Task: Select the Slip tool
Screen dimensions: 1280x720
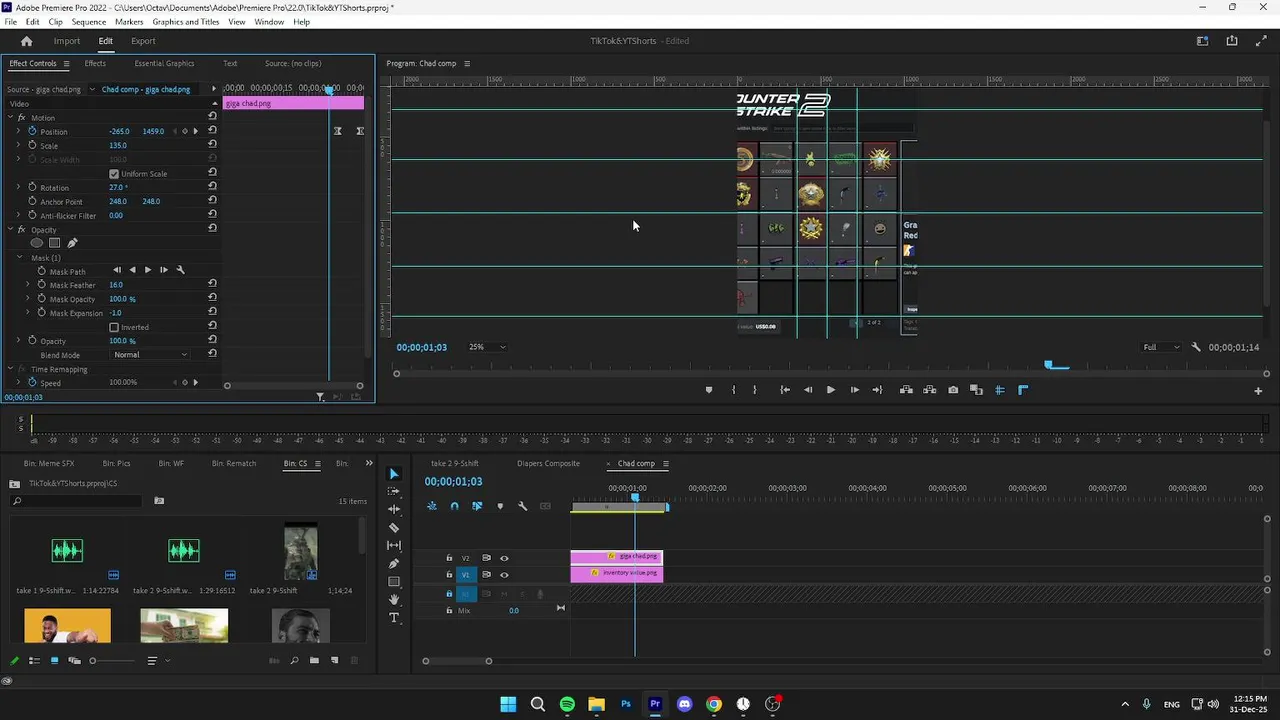Action: tap(394, 545)
